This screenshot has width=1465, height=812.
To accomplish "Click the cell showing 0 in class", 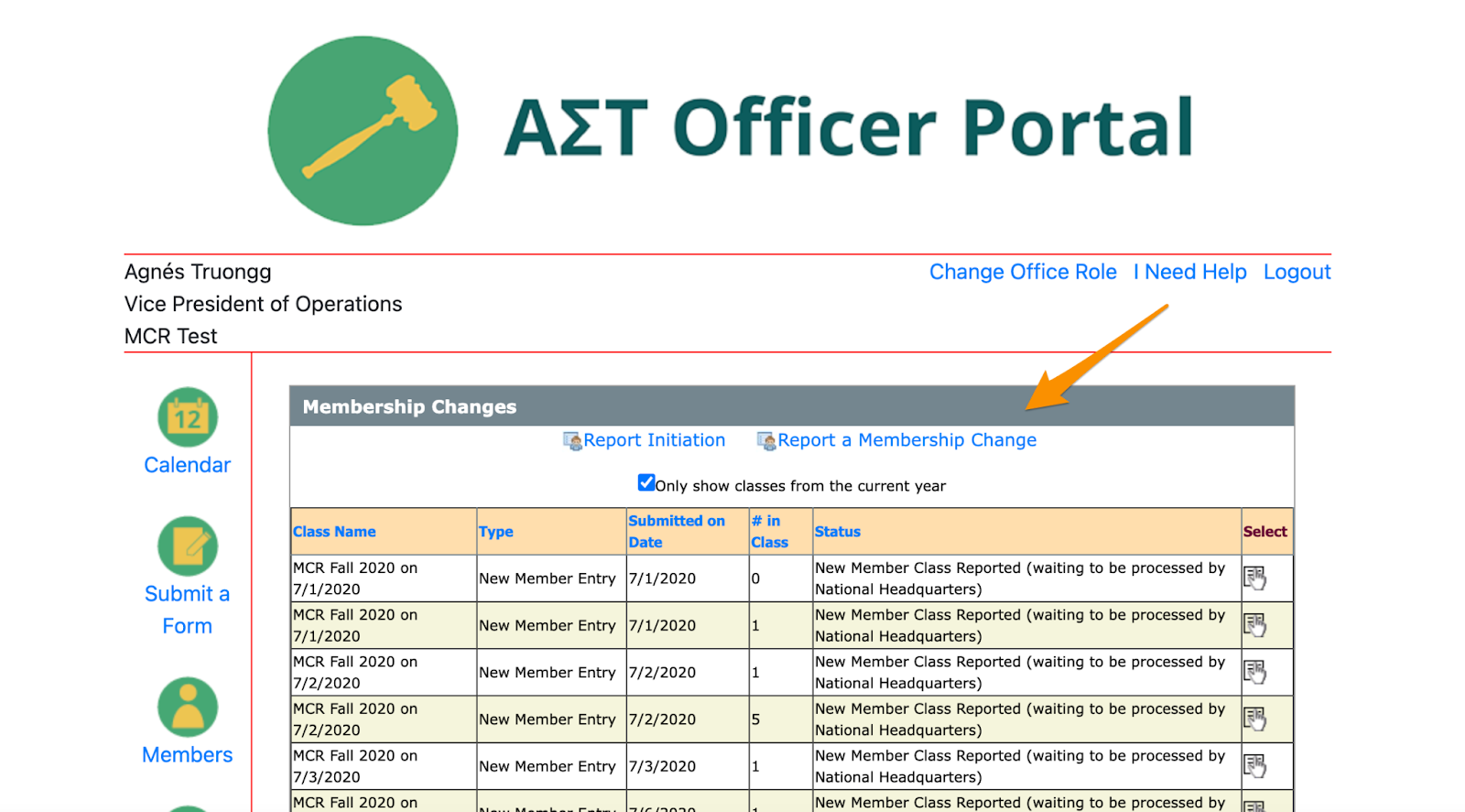I will 781,579.
